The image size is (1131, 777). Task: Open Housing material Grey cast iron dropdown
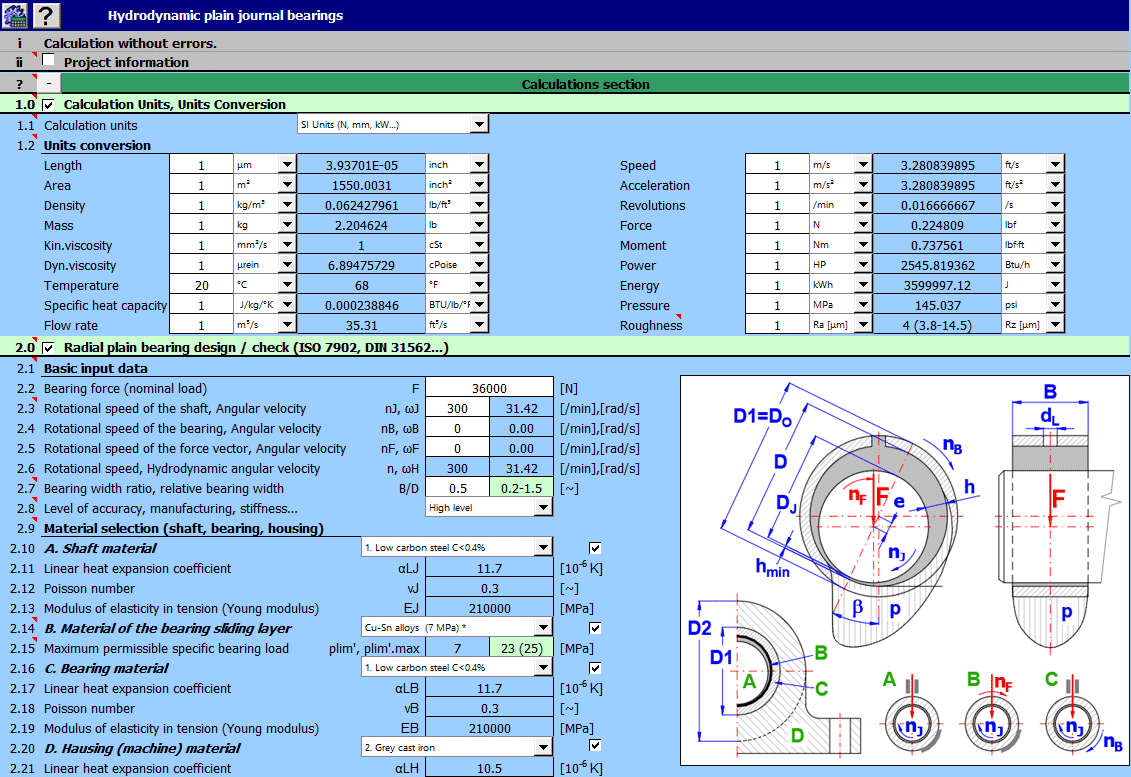(x=542, y=747)
